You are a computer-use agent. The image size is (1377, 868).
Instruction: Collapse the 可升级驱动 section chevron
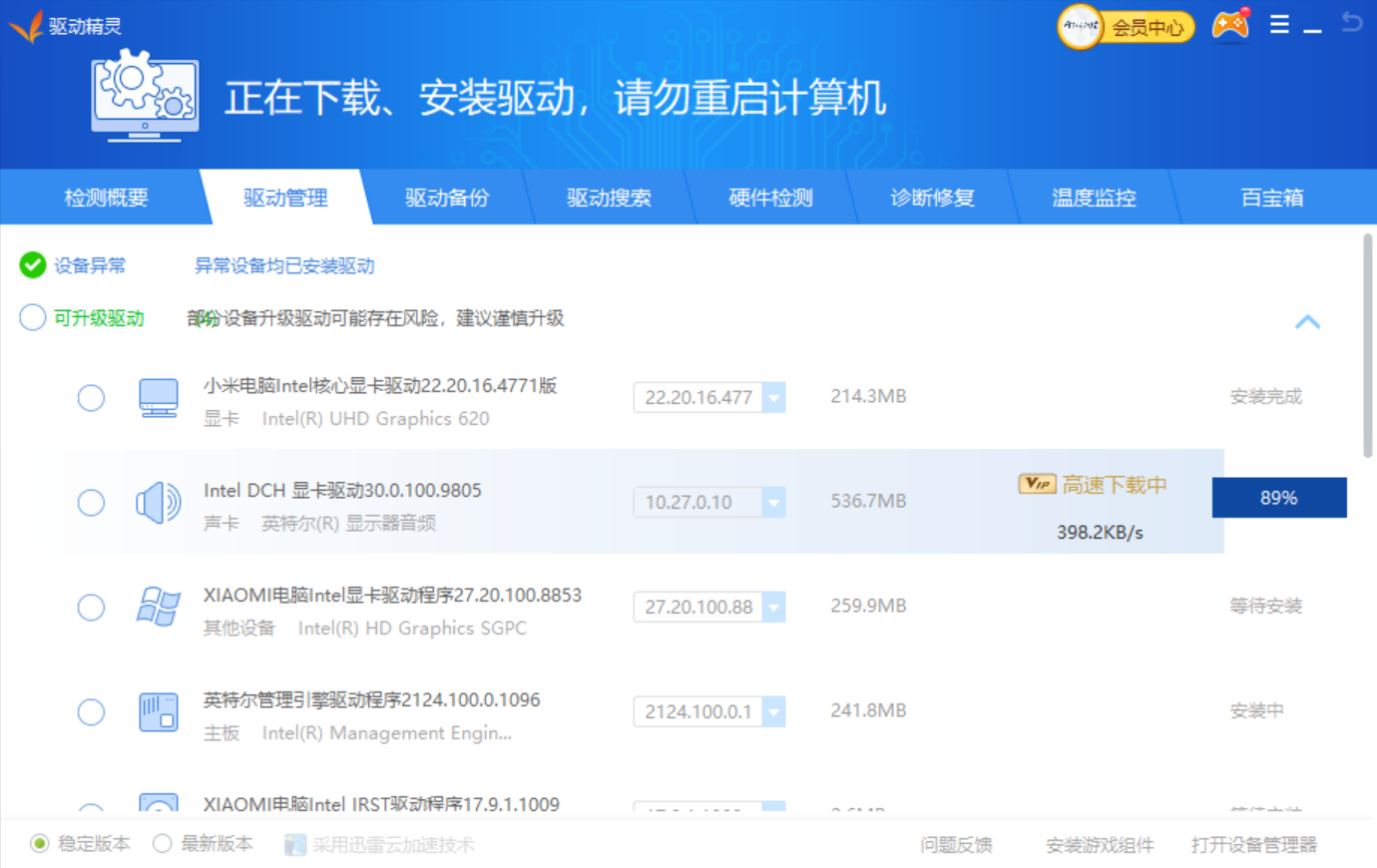(1307, 321)
